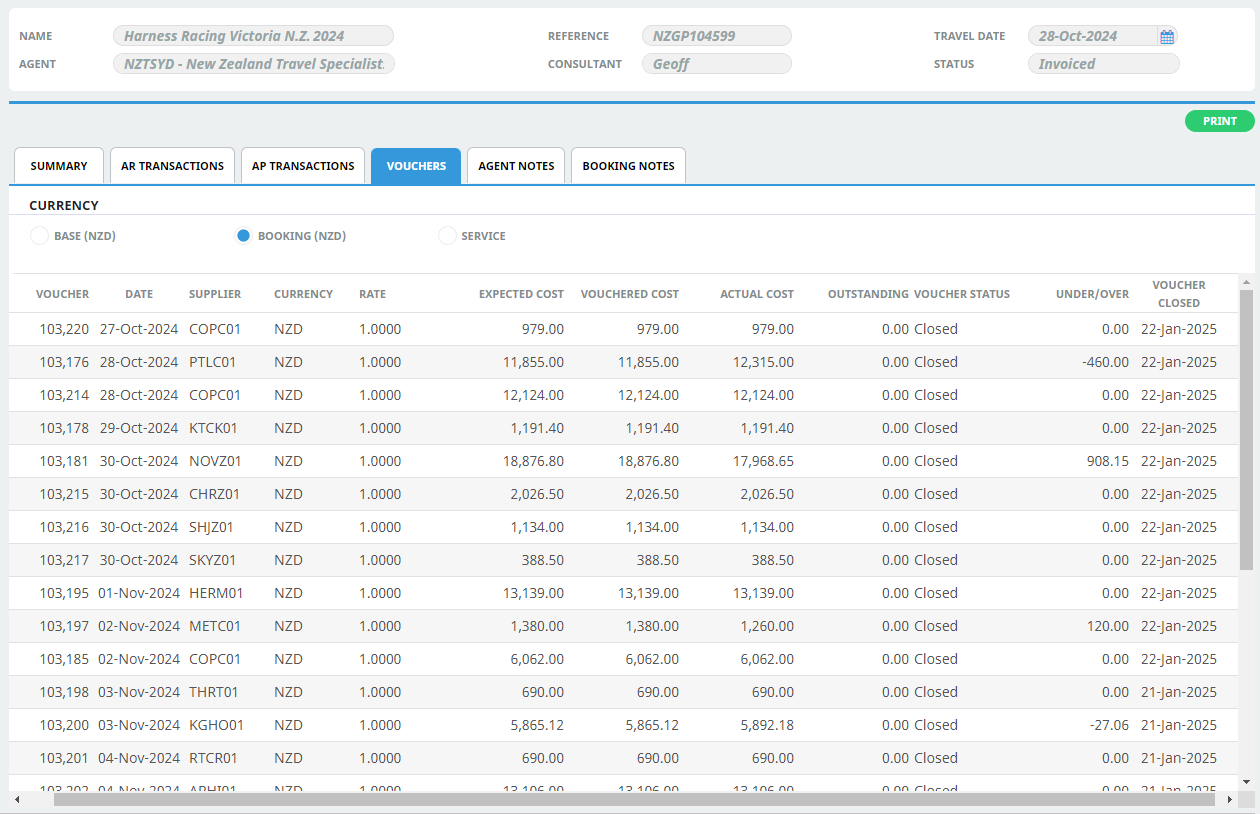
Task: Select the Booking (NZD) currency option
Action: coord(243,236)
